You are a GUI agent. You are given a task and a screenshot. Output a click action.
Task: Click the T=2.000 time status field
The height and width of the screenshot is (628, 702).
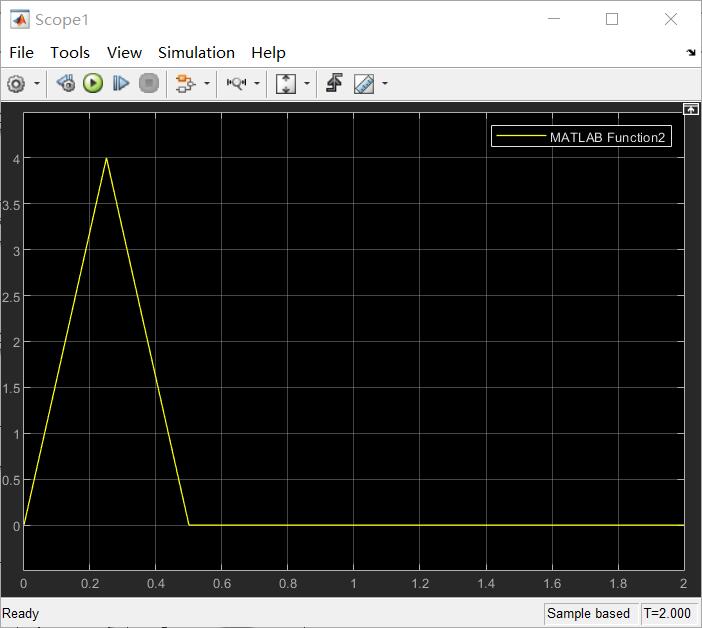click(667, 613)
